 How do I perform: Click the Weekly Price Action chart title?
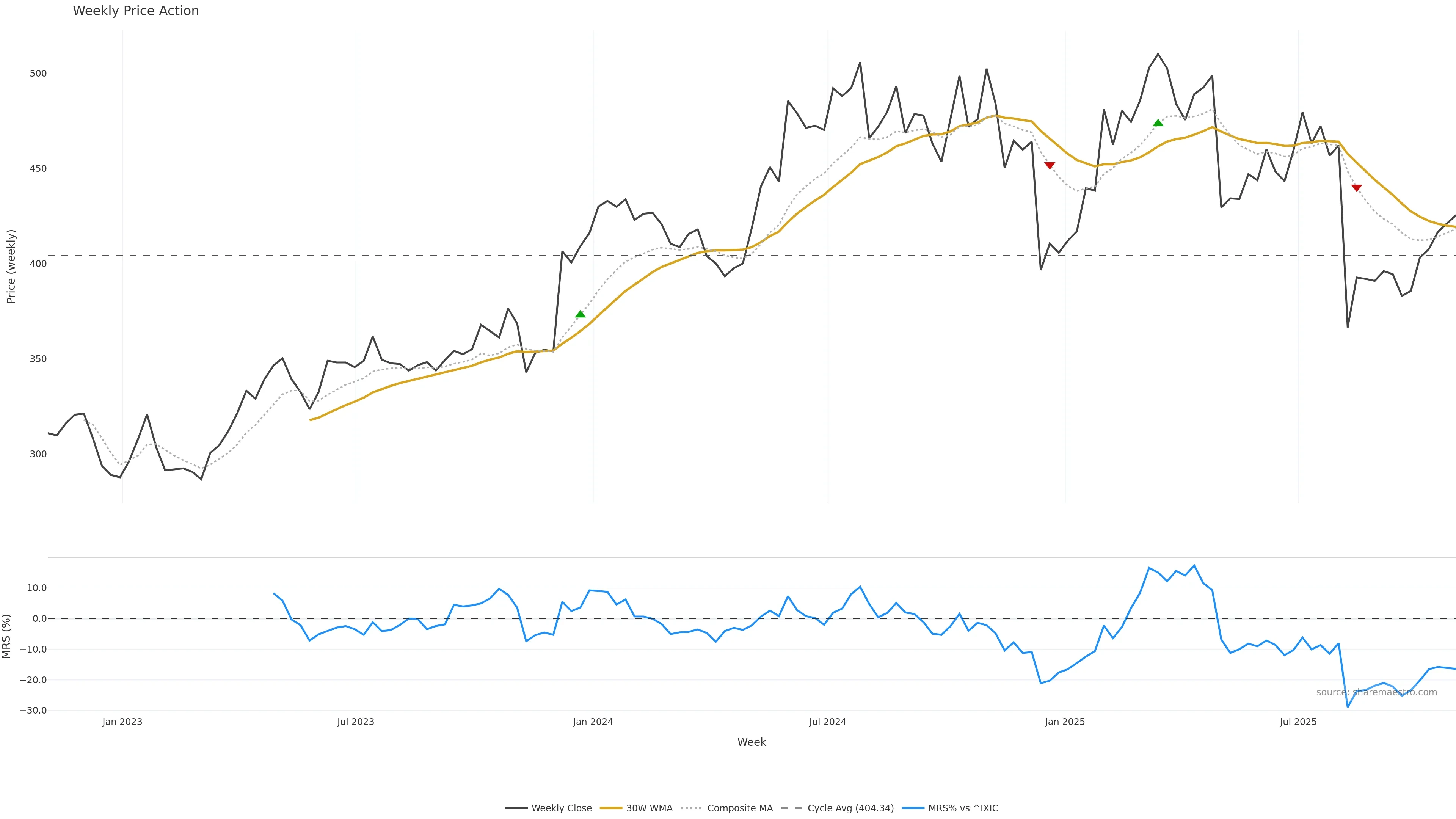click(136, 11)
